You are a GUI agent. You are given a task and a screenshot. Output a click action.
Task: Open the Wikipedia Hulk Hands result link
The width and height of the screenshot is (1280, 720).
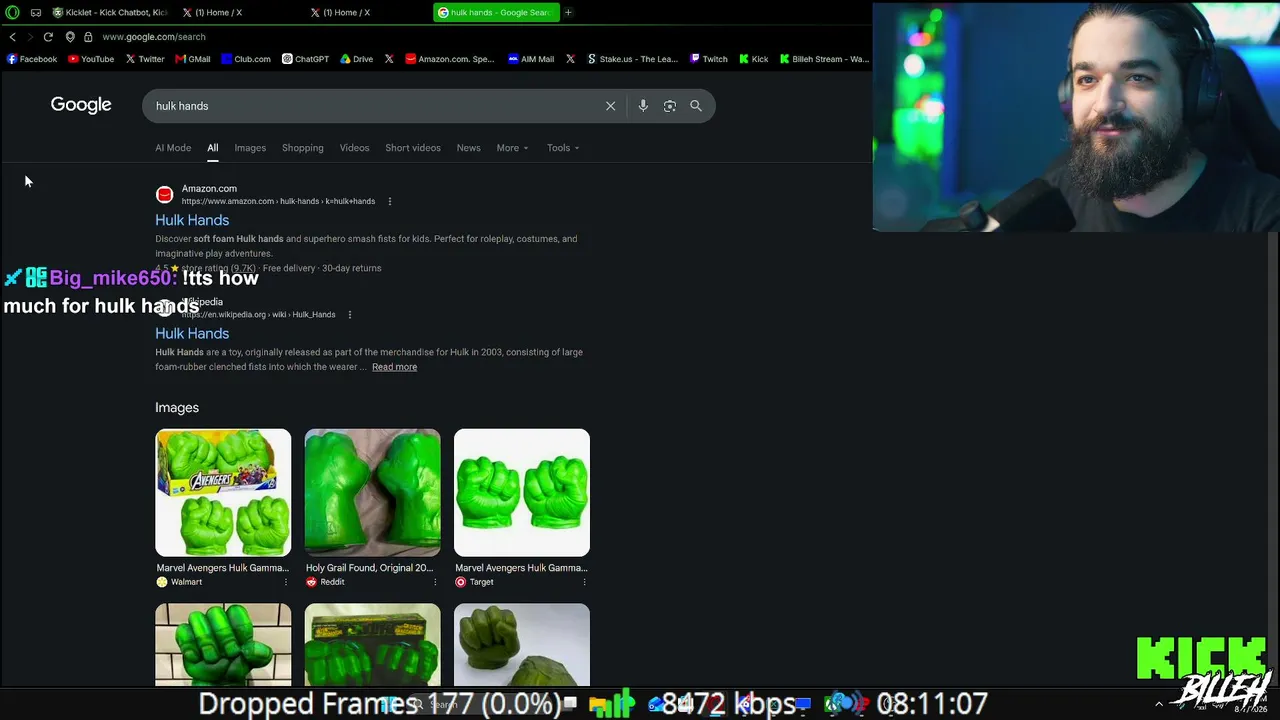coord(192,334)
